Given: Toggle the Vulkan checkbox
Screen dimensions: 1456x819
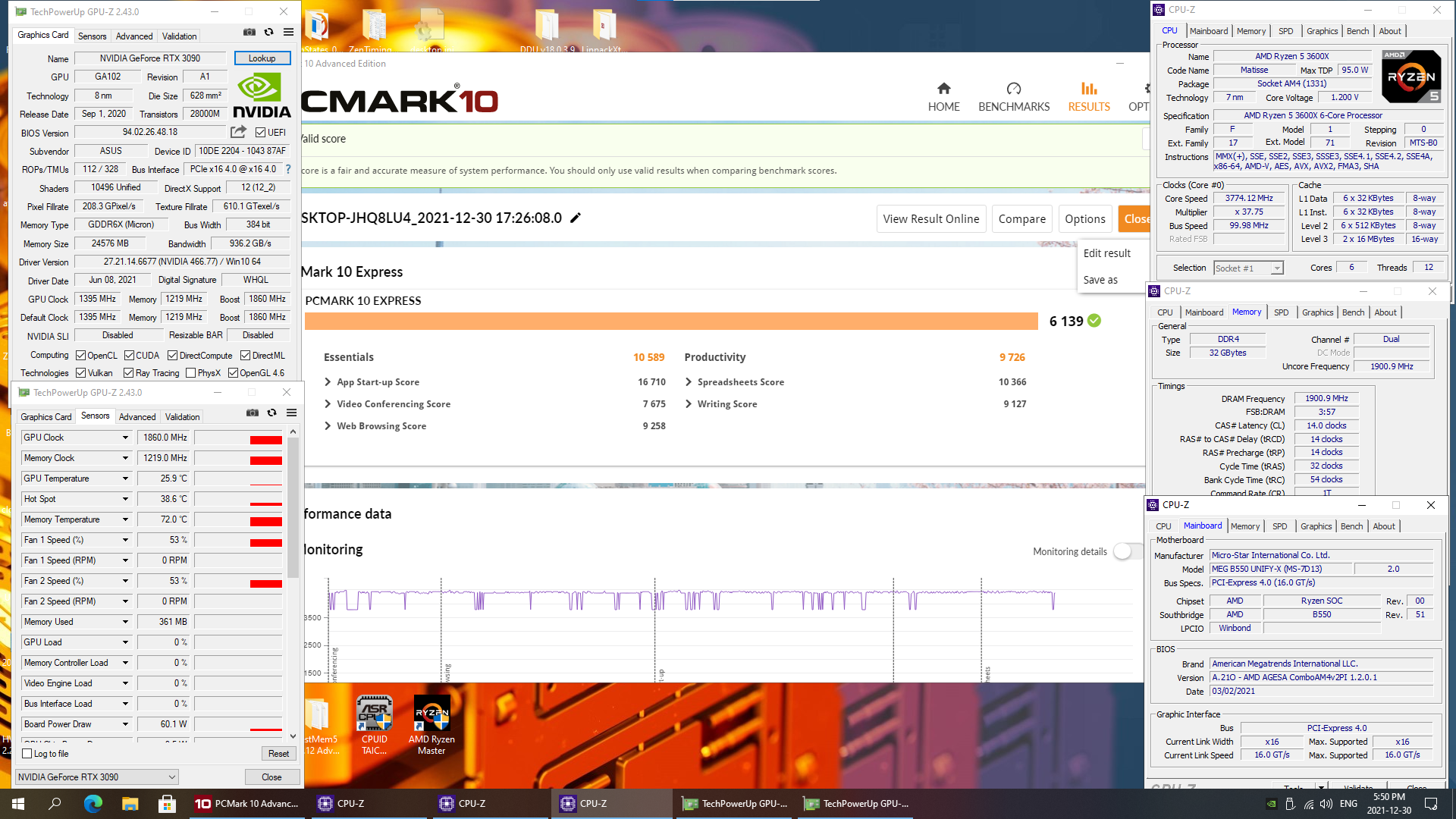Looking at the screenshot, I should [x=80, y=373].
